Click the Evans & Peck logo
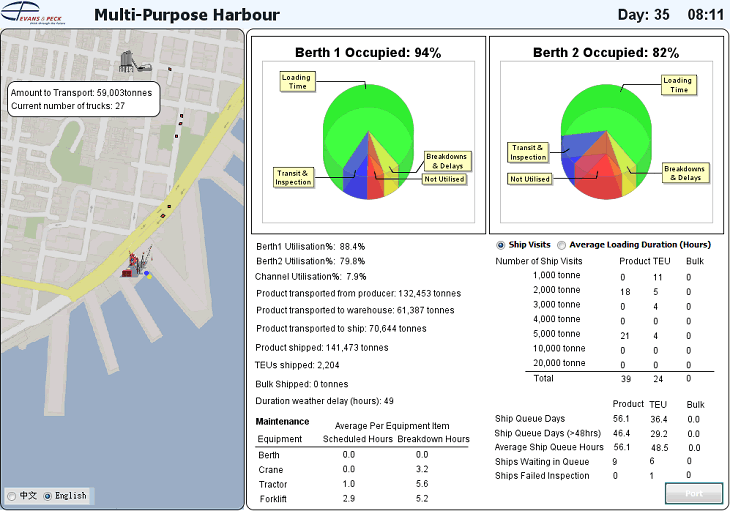Screen dimensions: 730x511 [37, 14]
